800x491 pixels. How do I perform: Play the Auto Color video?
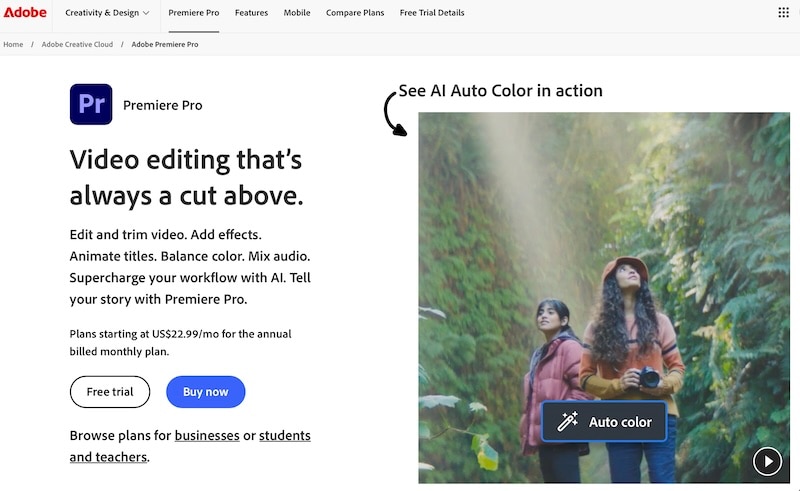click(x=767, y=461)
